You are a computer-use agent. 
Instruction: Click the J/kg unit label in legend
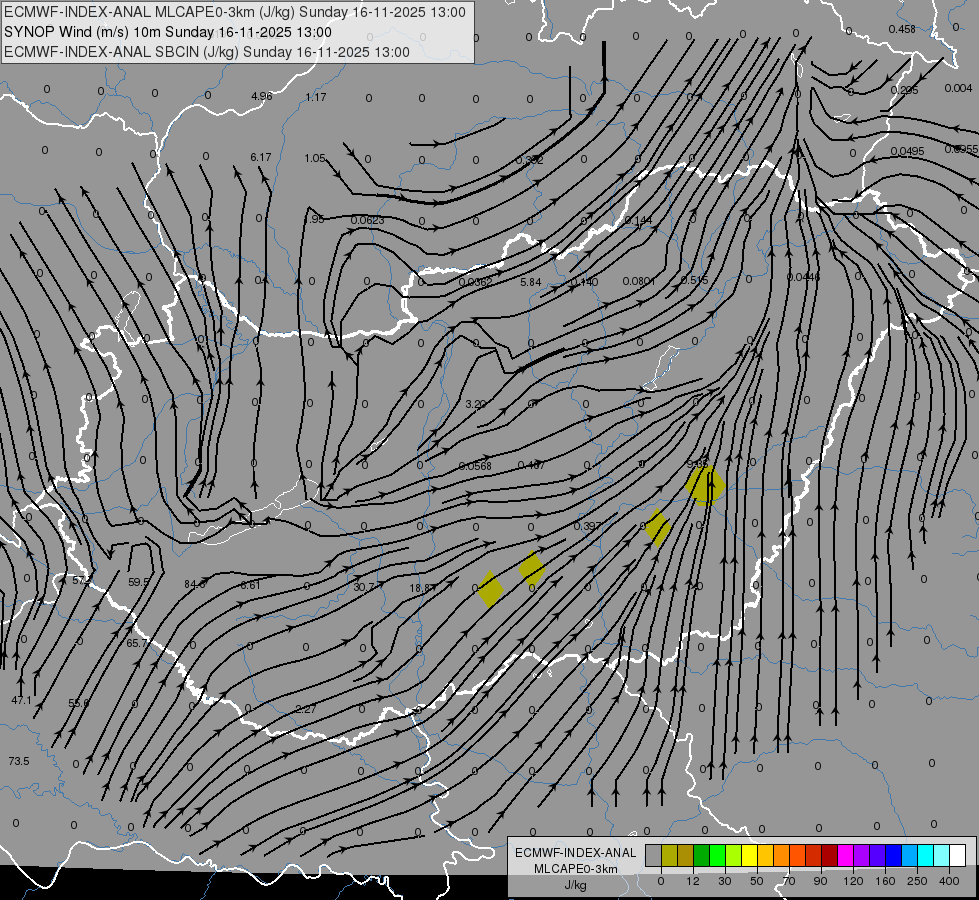575,885
